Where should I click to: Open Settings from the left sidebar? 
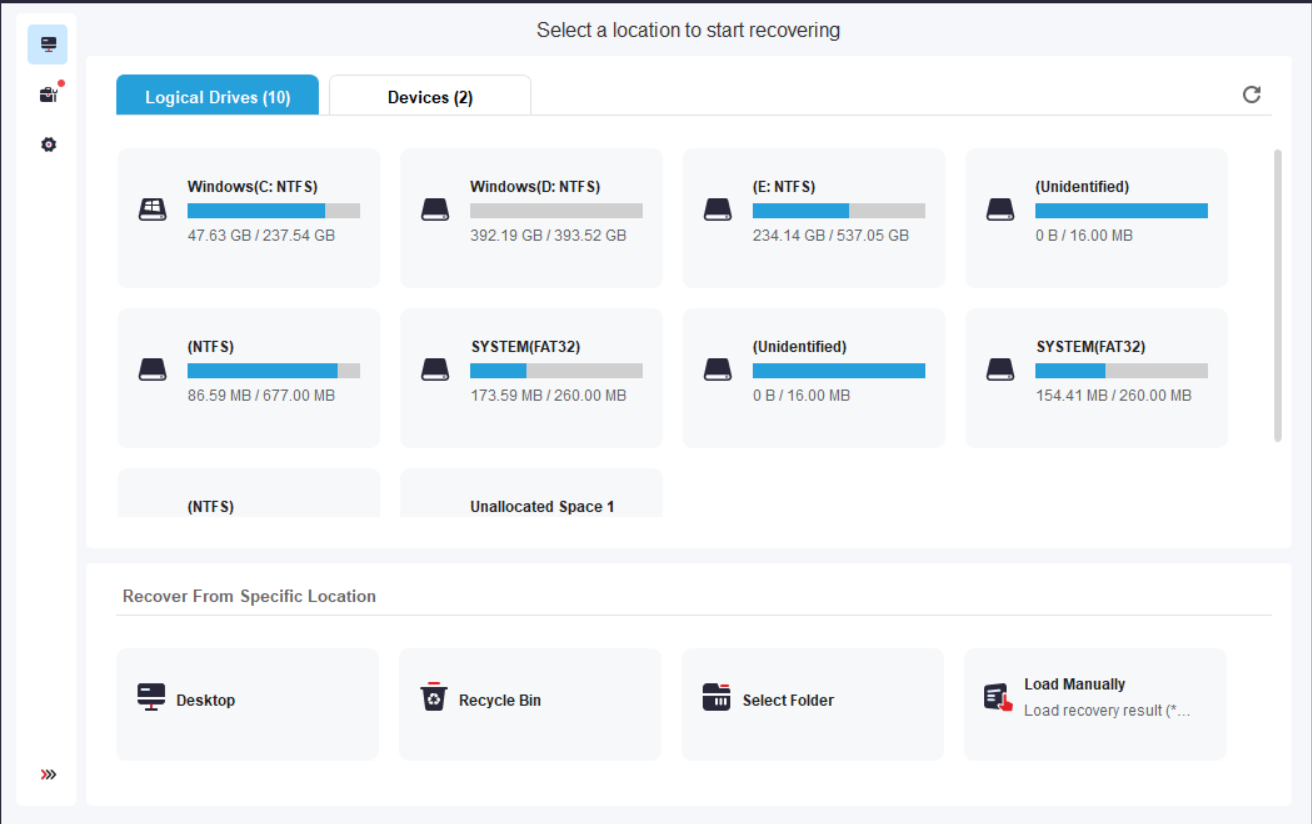coord(47,144)
